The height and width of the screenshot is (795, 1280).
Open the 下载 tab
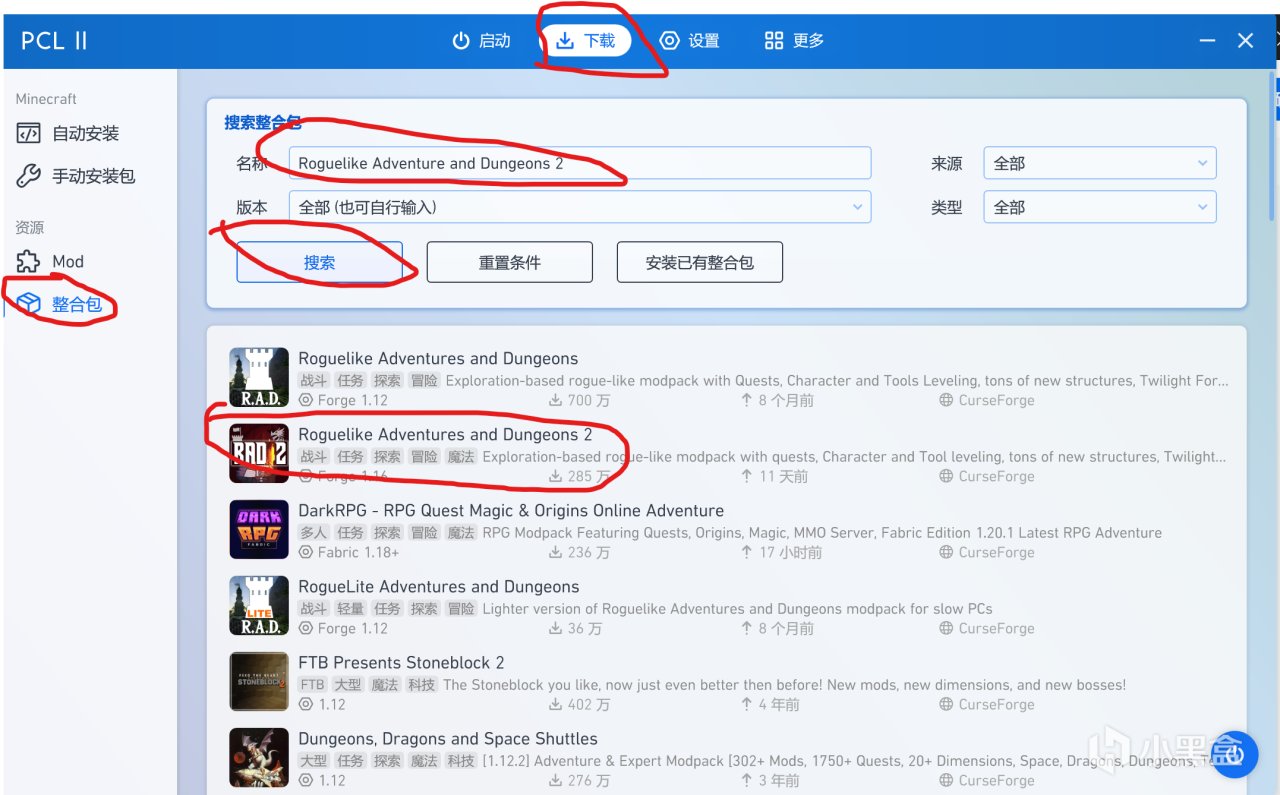tap(587, 40)
